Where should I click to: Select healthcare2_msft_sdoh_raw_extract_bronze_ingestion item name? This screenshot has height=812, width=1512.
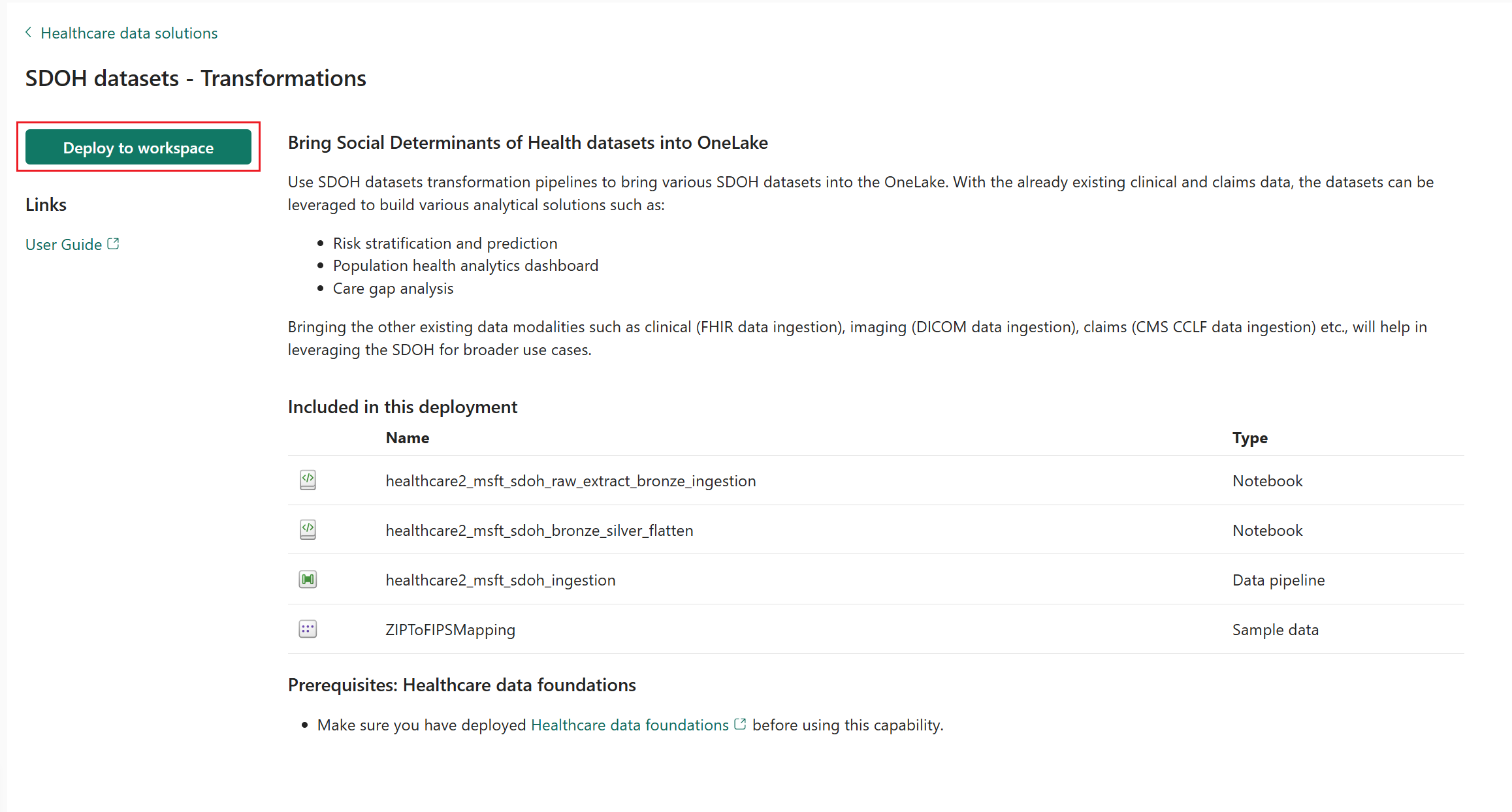pos(570,481)
